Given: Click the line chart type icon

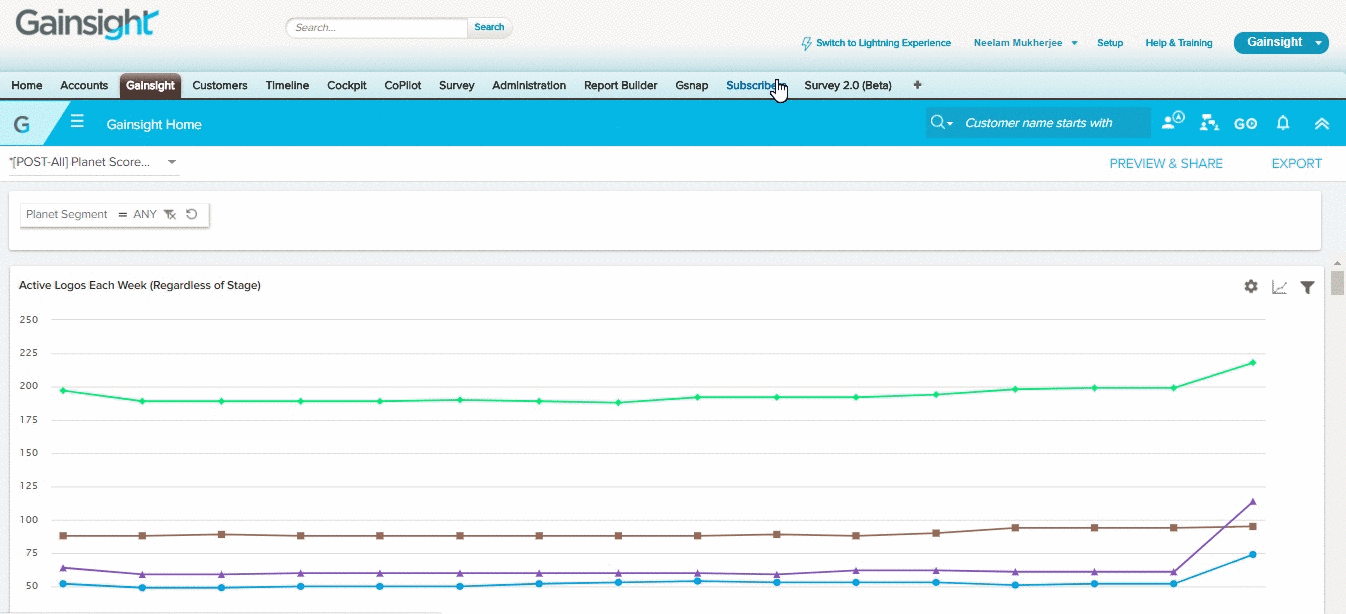Looking at the screenshot, I should coord(1279,287).
